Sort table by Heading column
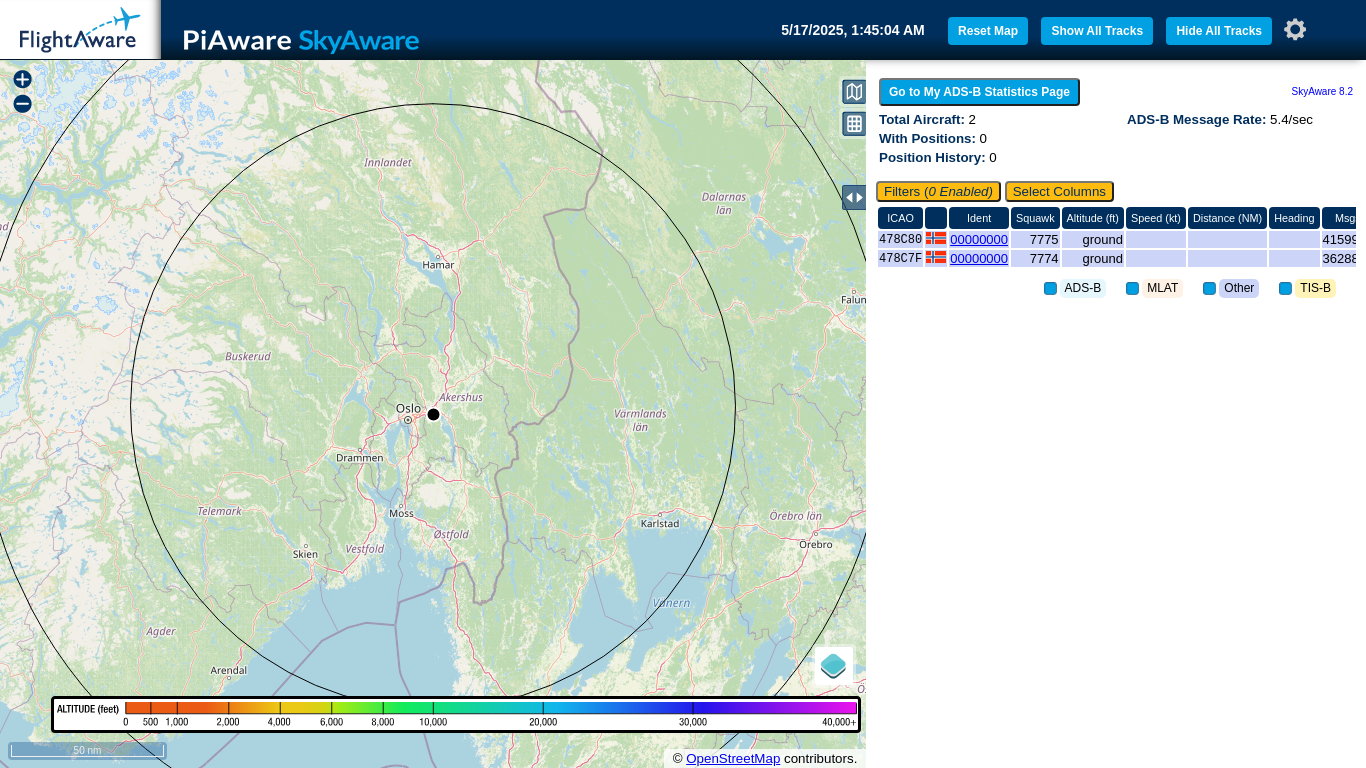This screenshot has width=1366, height=768. pos(1294,218)
